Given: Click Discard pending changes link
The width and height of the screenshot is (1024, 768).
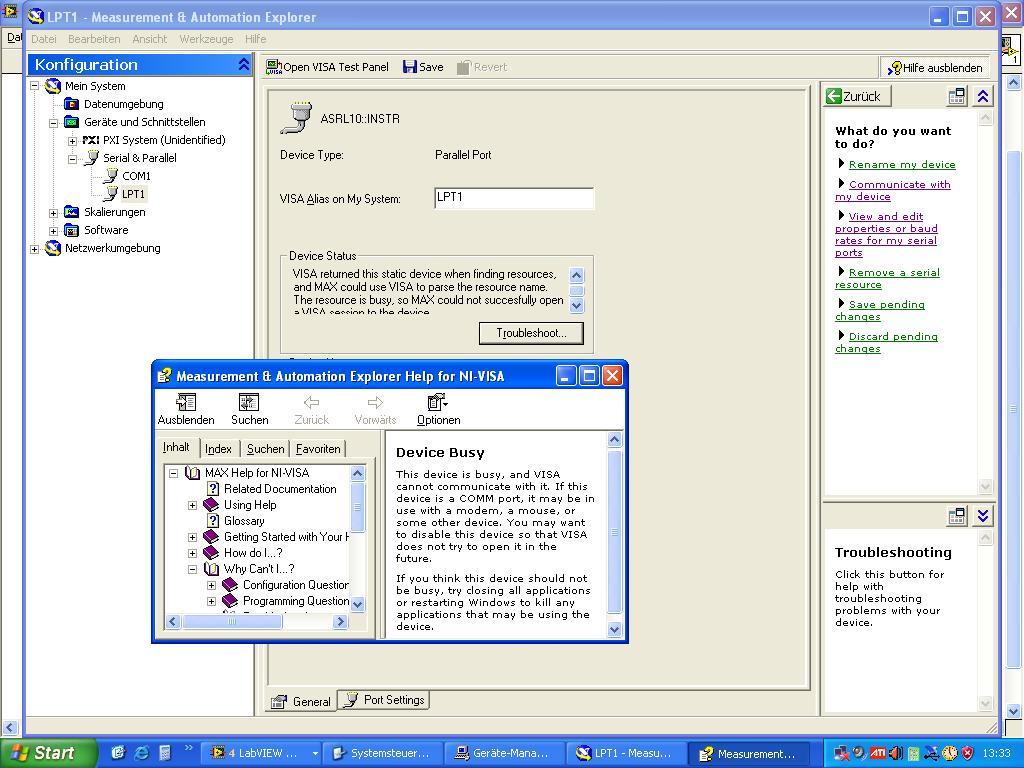Looking at the screenshot, I should (886, 342).
